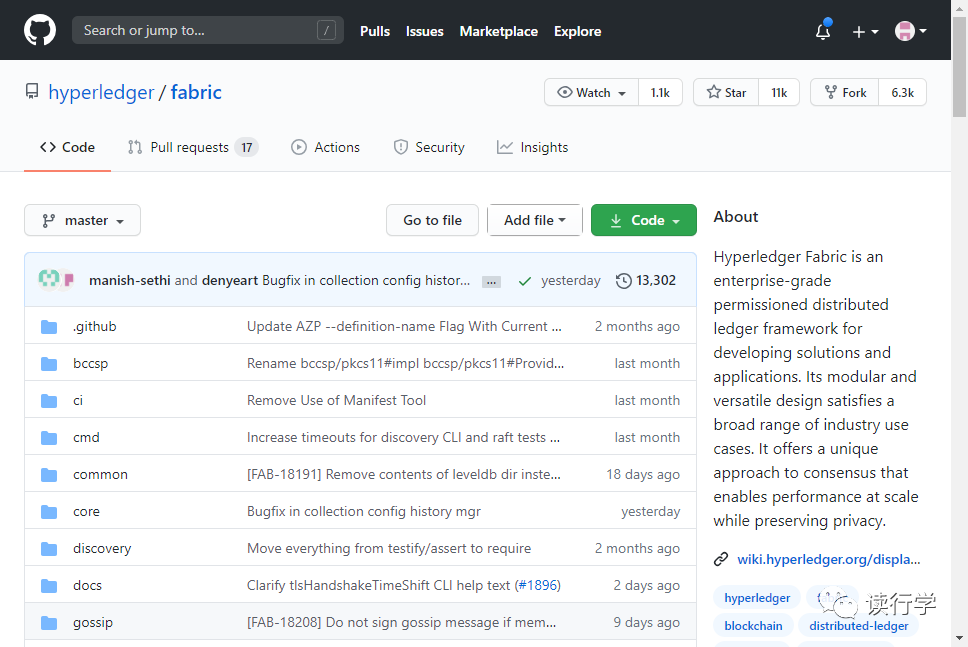This screenshot has width=968, height=647.
Task: Click the hyperledger topic tag
Action: coord(757,598)
